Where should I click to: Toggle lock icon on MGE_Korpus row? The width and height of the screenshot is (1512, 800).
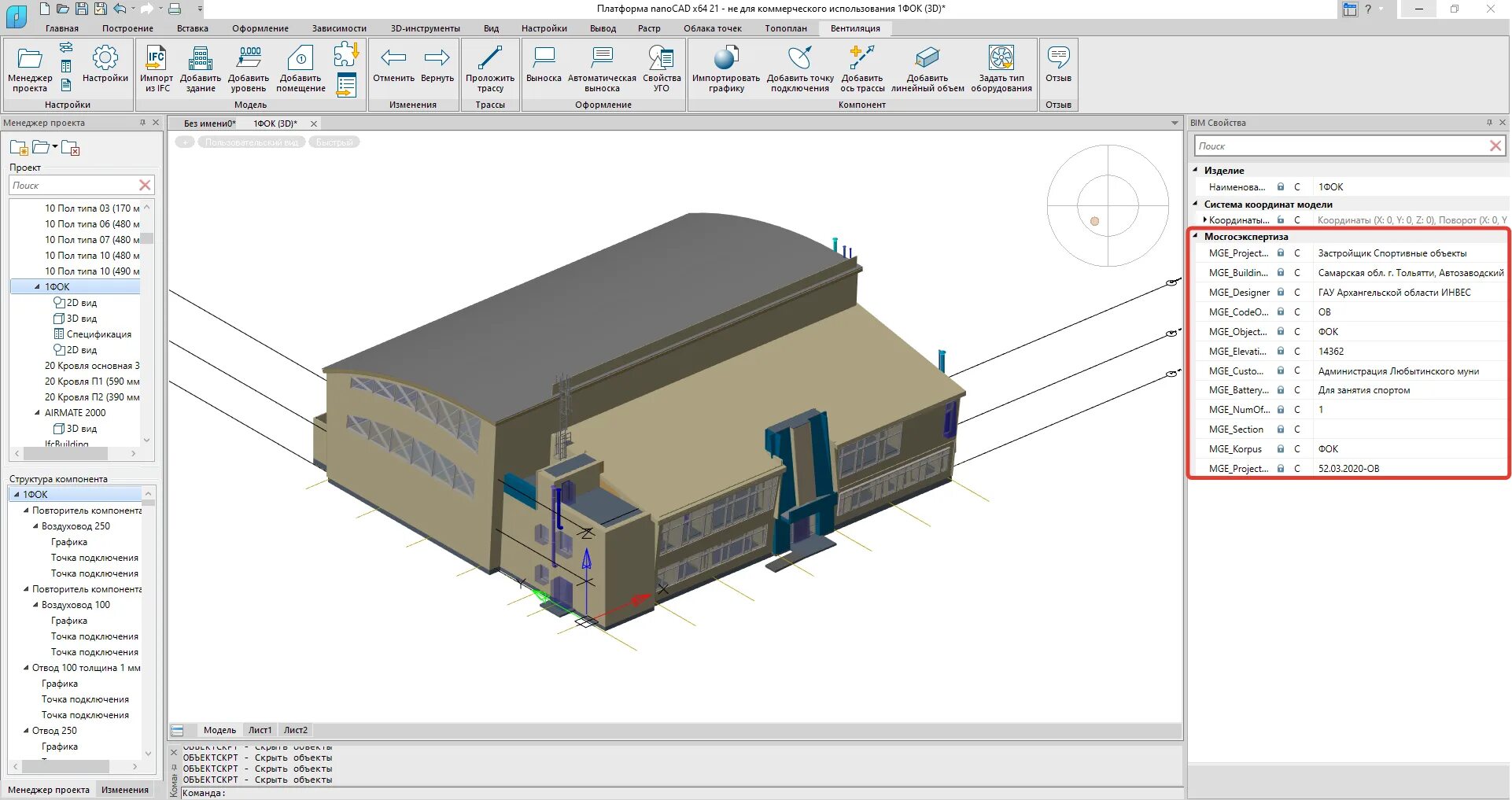[1281, 449]
